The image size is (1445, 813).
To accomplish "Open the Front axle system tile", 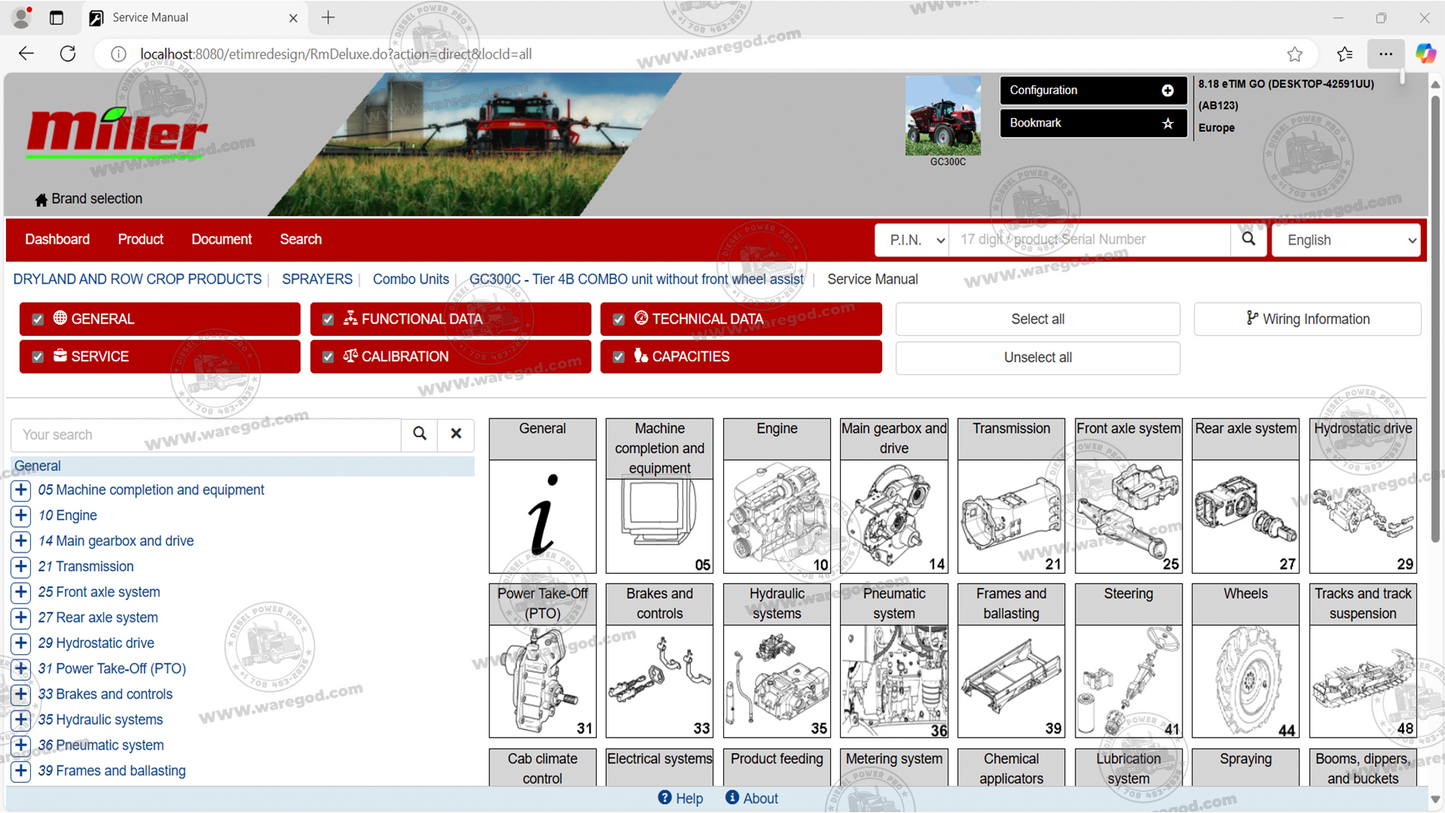I will 1128,496.
